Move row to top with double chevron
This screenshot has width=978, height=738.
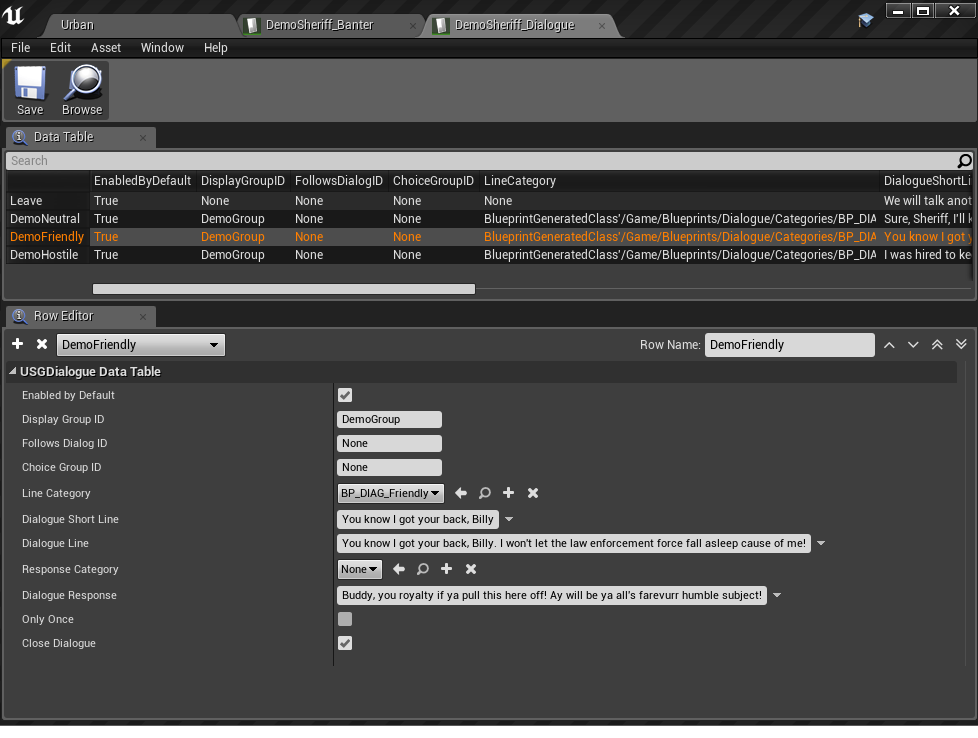pos(937,345)
